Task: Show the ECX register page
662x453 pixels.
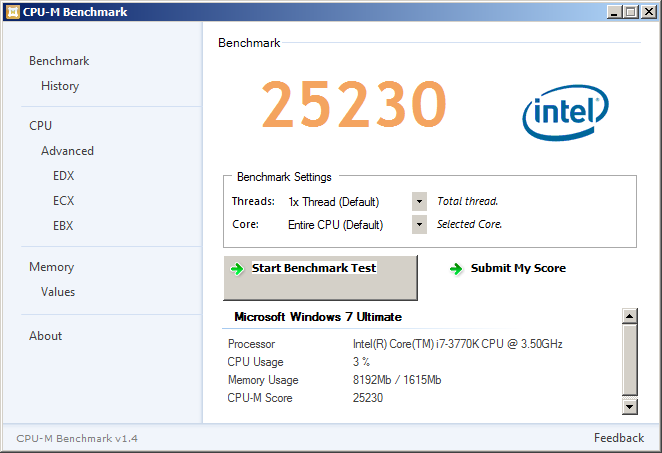Action: pyautogui.click(x=63, y=201)
